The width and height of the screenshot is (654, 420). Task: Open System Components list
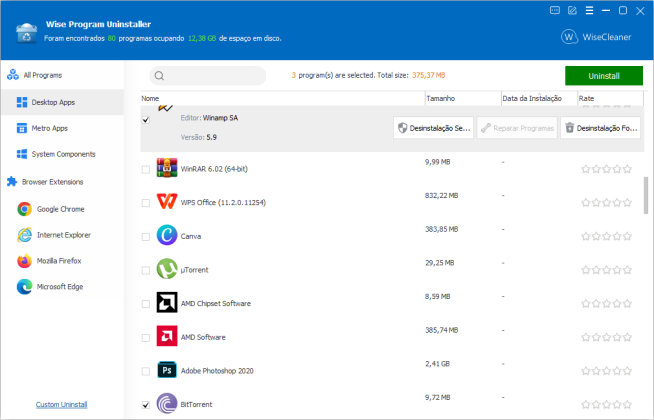coord(63,154)
